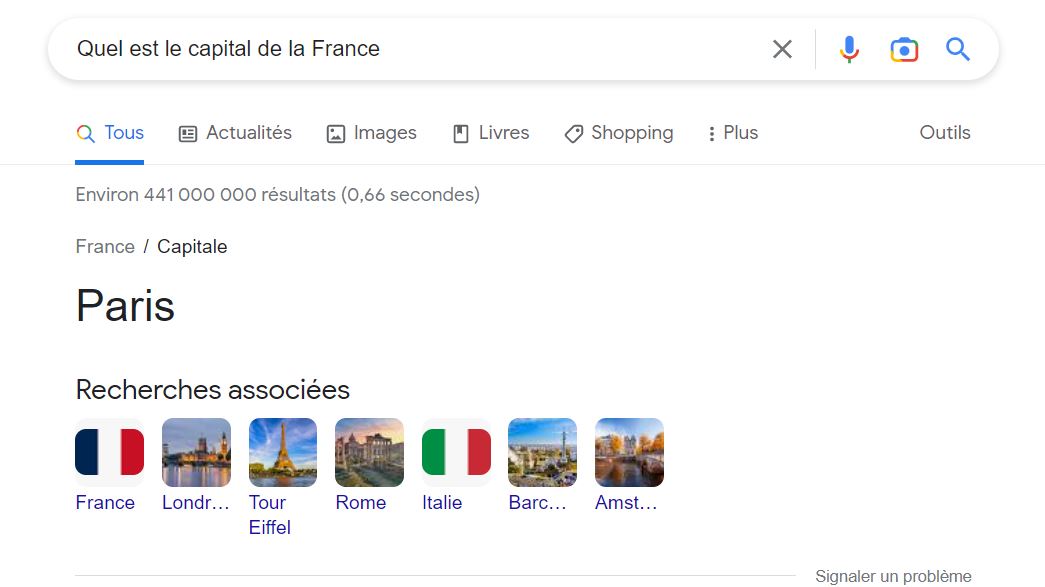Select the Rome related search image

[x=369, y=452]
